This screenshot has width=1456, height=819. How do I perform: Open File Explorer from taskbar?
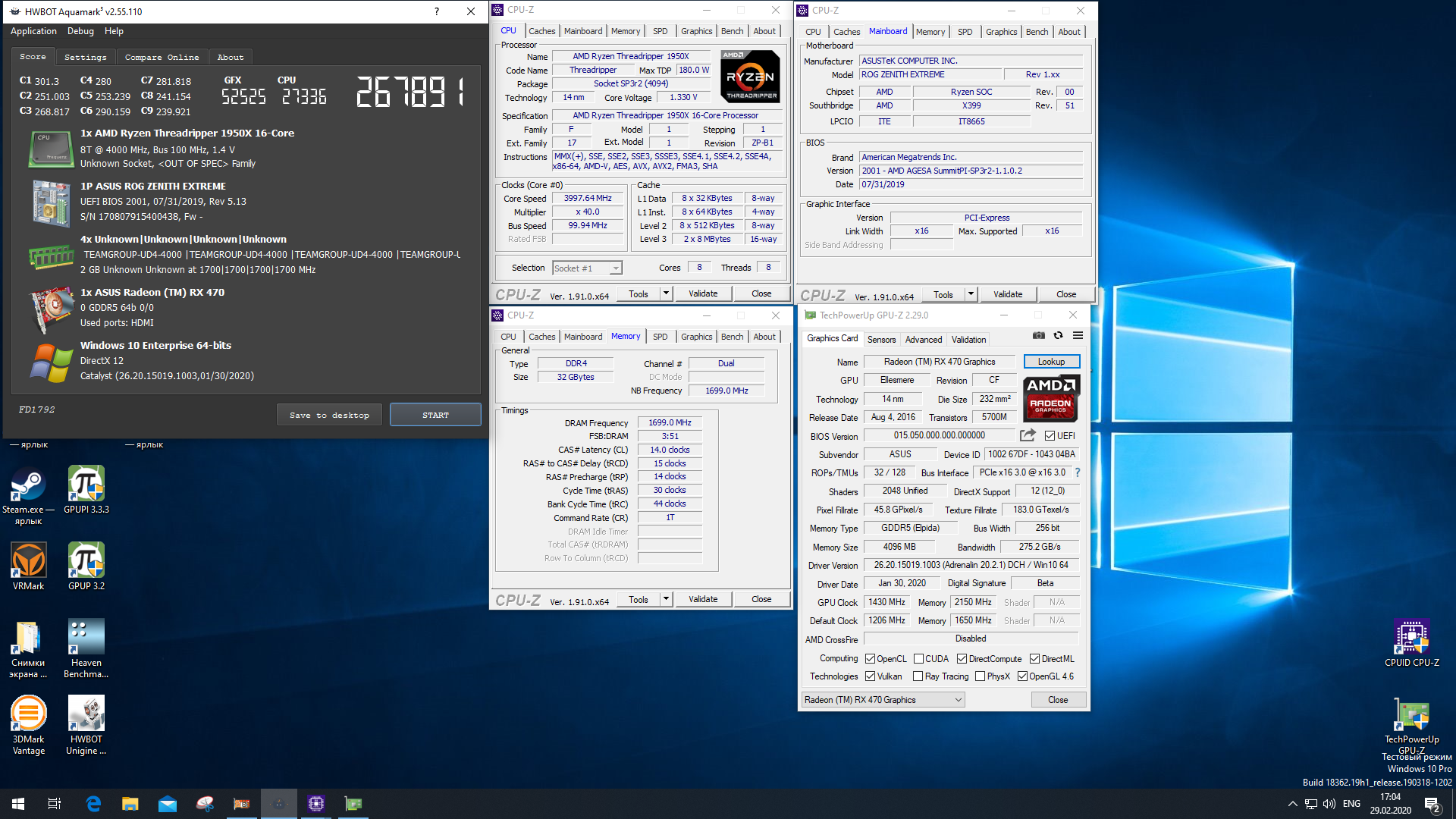tap(130, 804)
